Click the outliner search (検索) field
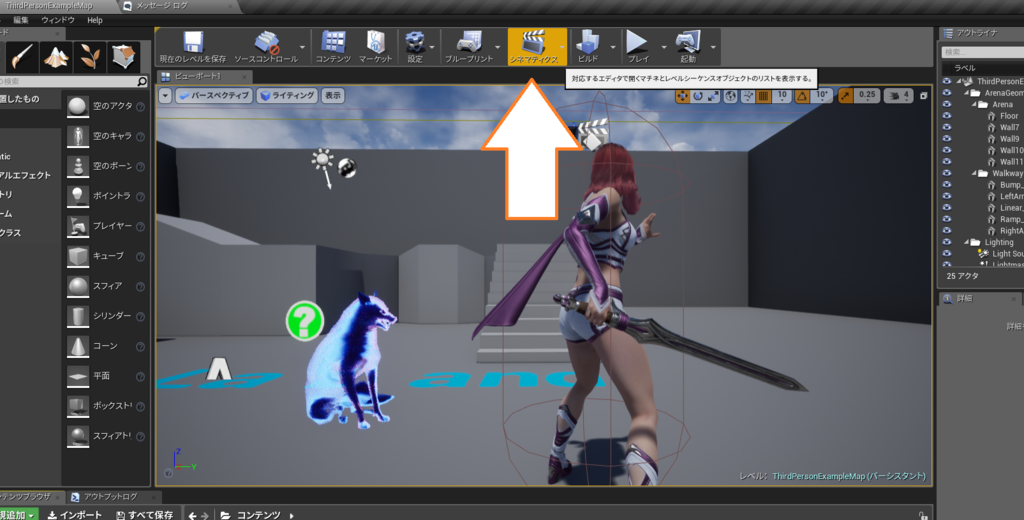Image resolution: width=1024 pixels, height=520 pixels. [983, 52]
